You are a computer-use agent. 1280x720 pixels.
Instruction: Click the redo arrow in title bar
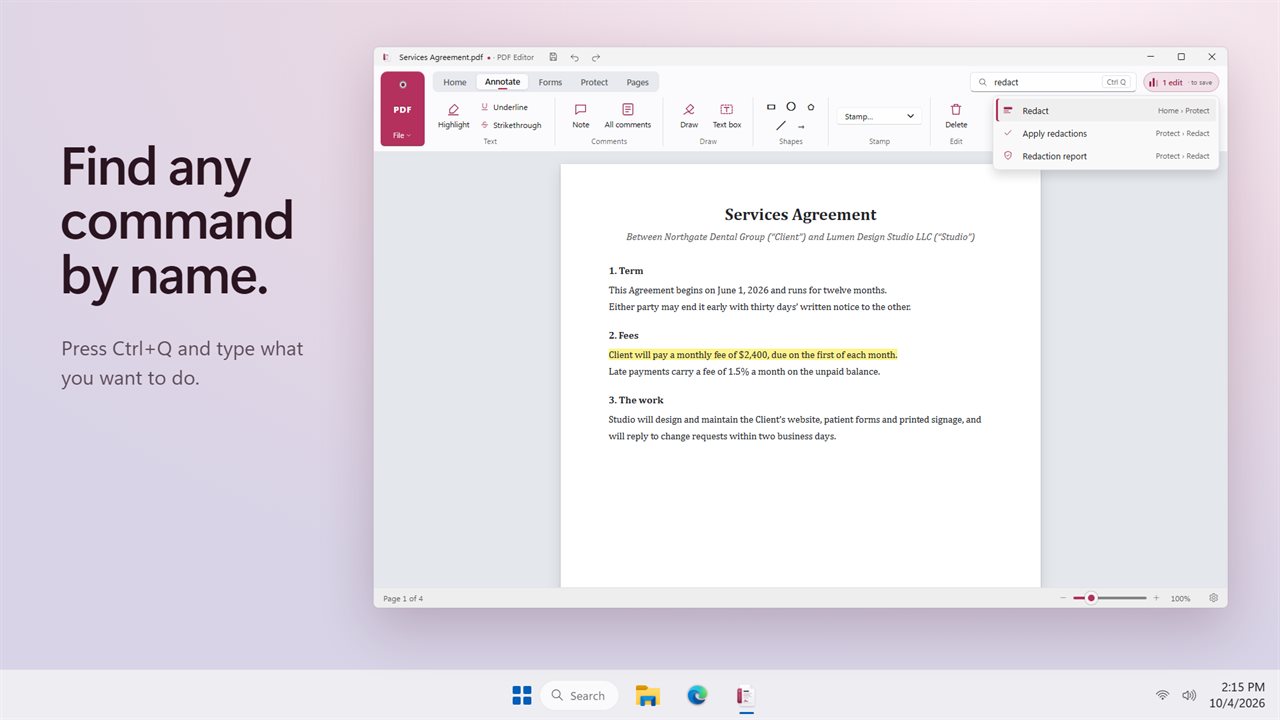[596, 57]
